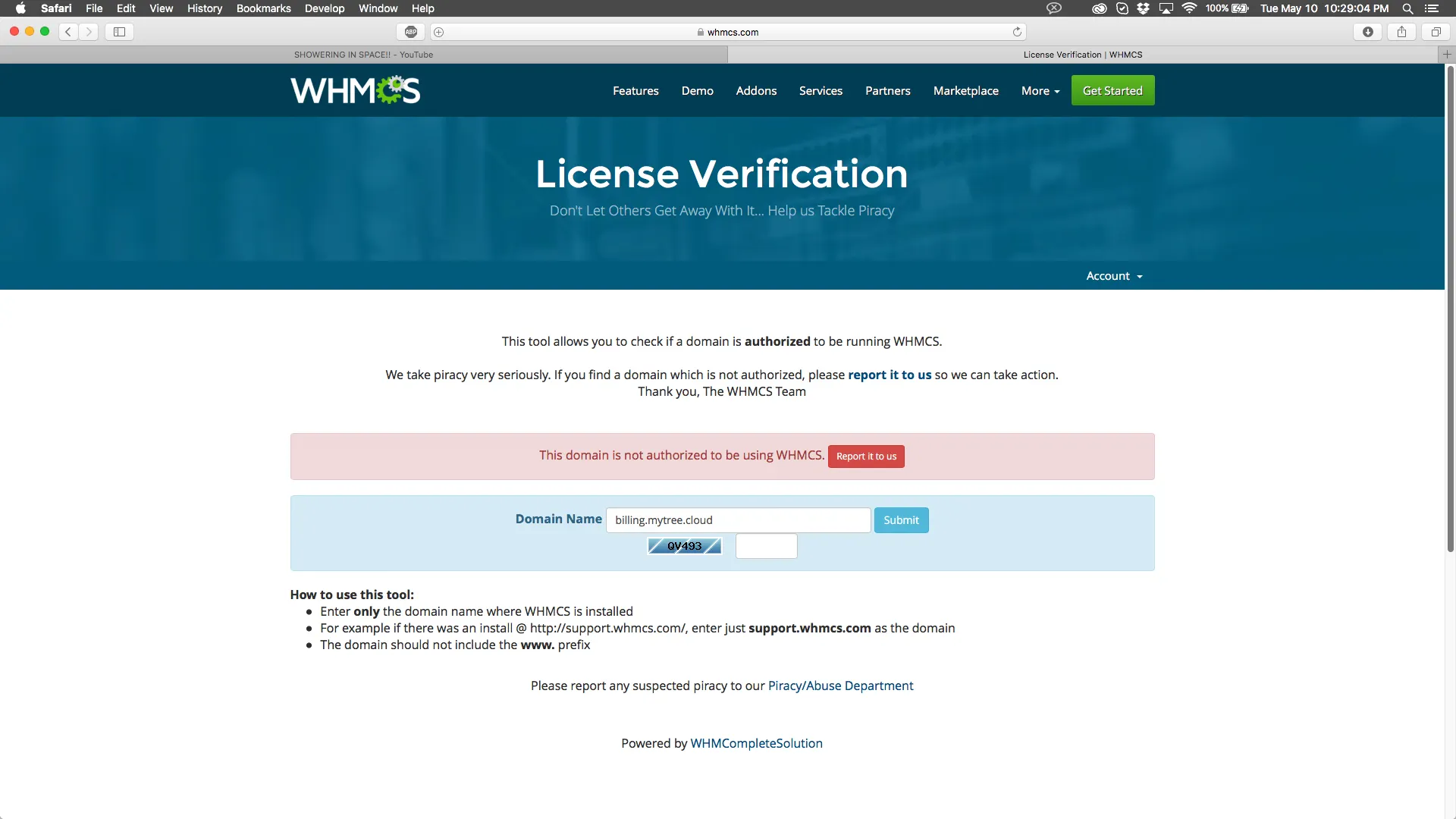The height and width of the screenshot is (819, 1456).
Task: Open the Window menu
Action: pos(378,8)
